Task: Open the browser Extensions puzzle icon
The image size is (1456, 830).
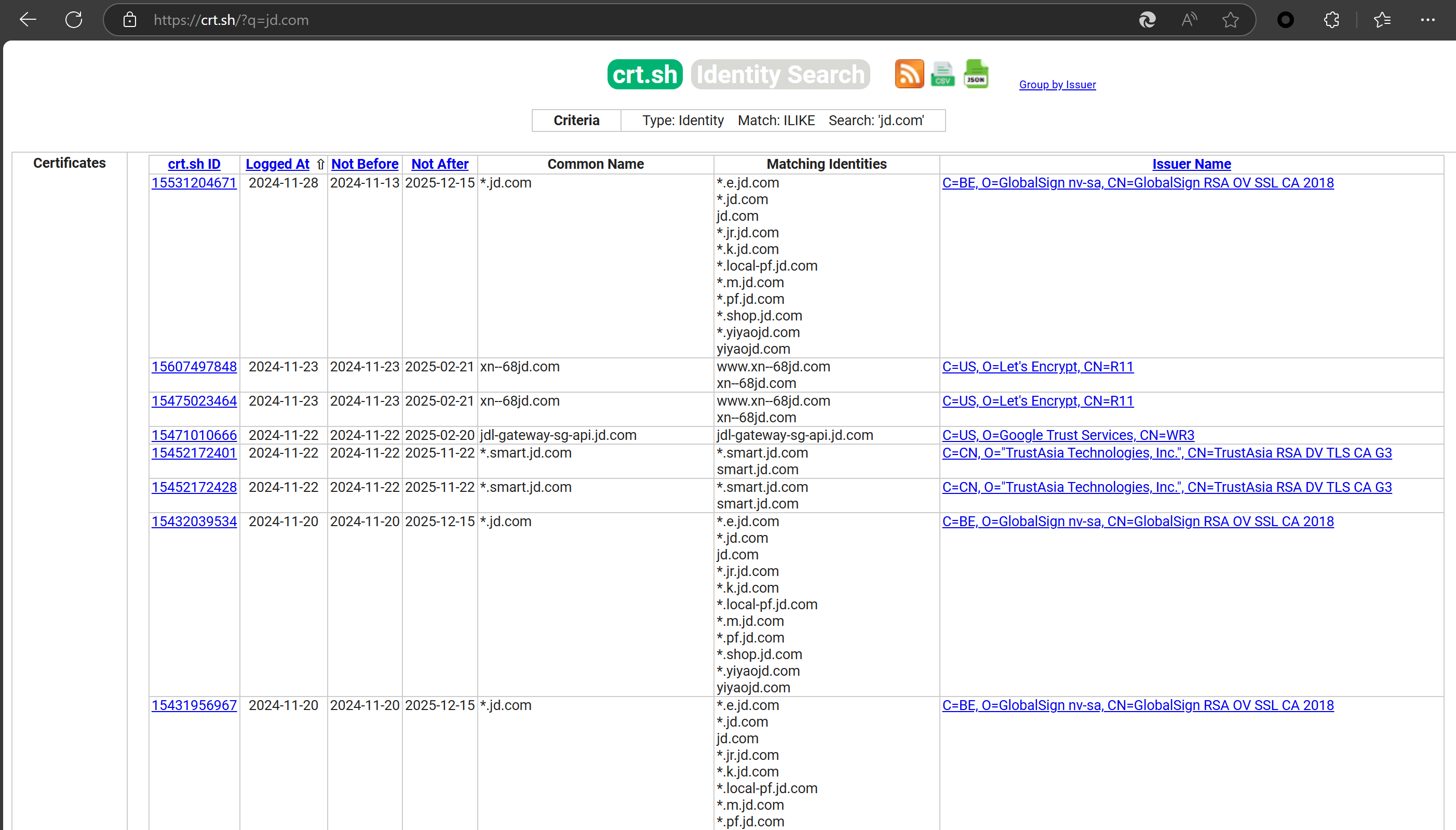Action: 1332,20
